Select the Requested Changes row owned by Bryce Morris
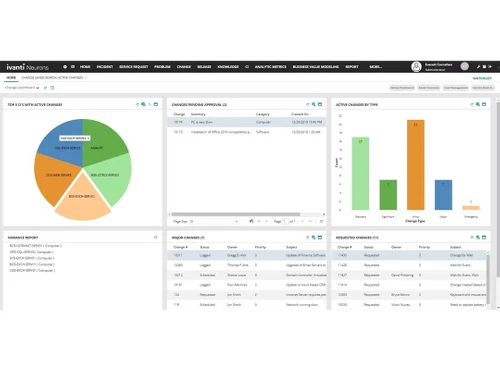 [409, 295]
